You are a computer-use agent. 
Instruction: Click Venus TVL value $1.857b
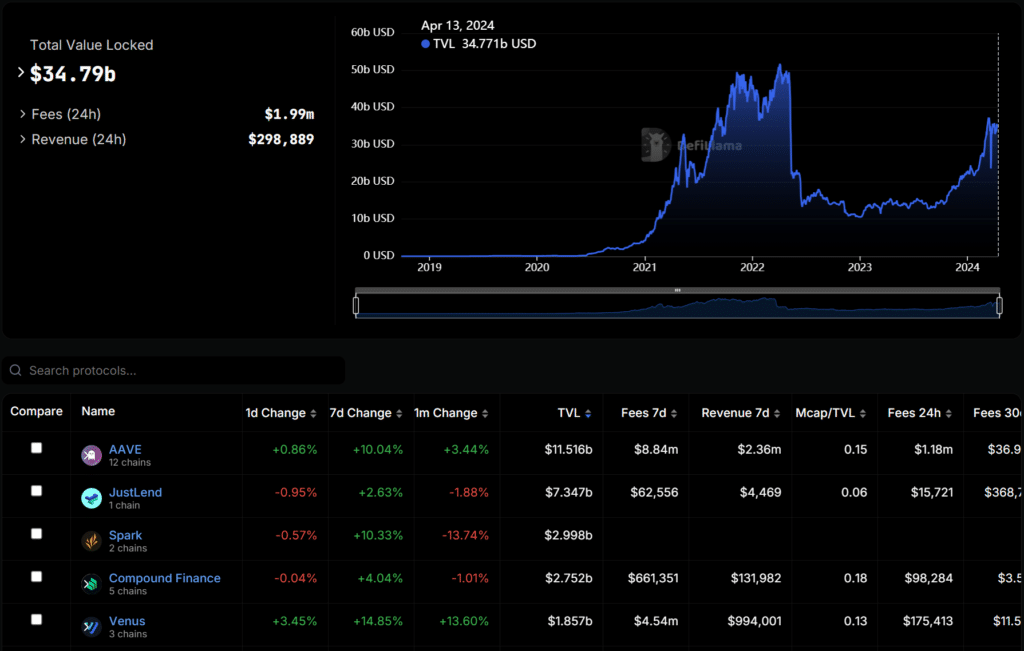coord(570,621)
